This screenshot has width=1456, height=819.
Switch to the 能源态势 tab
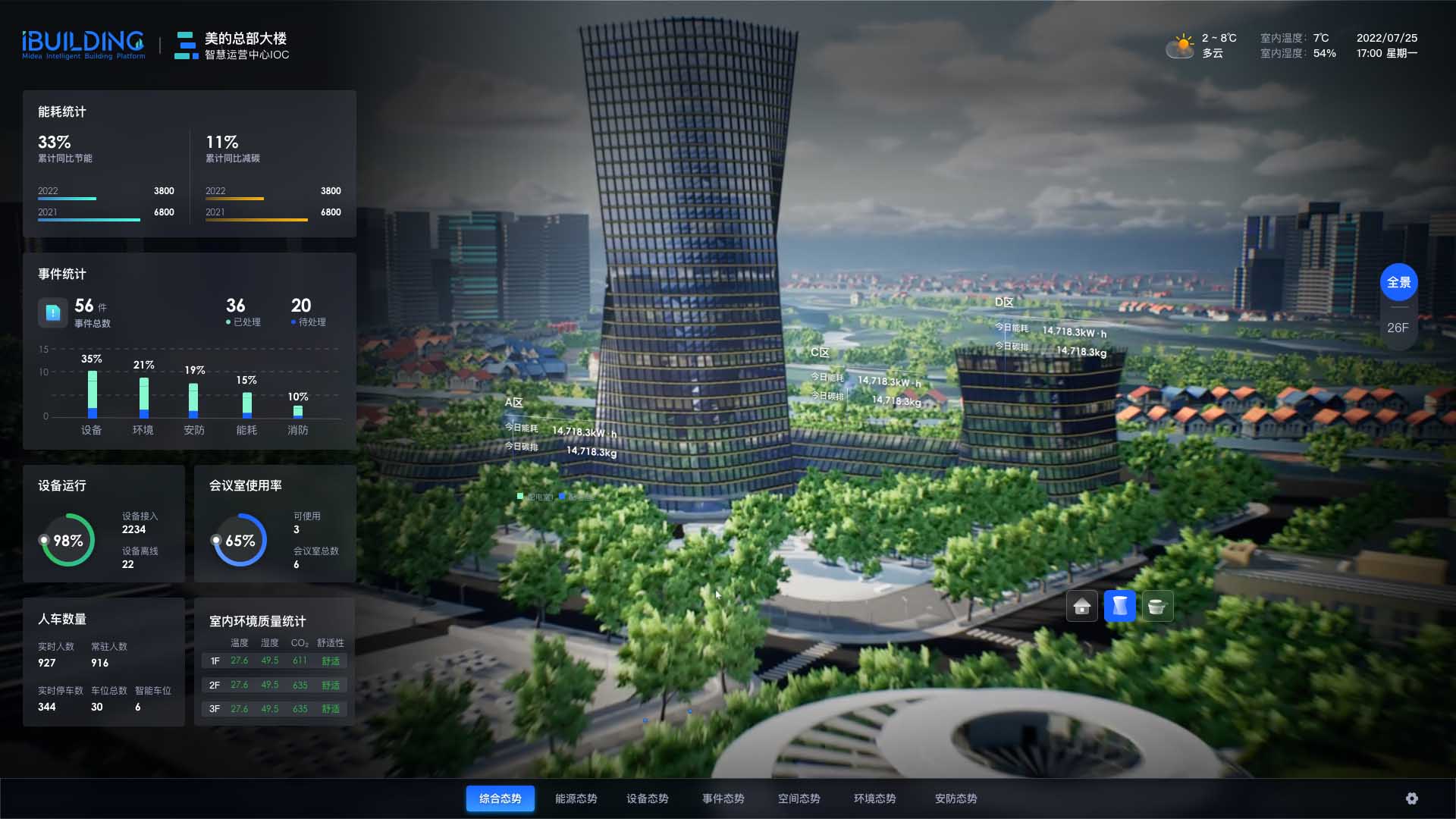pos(576,799)
